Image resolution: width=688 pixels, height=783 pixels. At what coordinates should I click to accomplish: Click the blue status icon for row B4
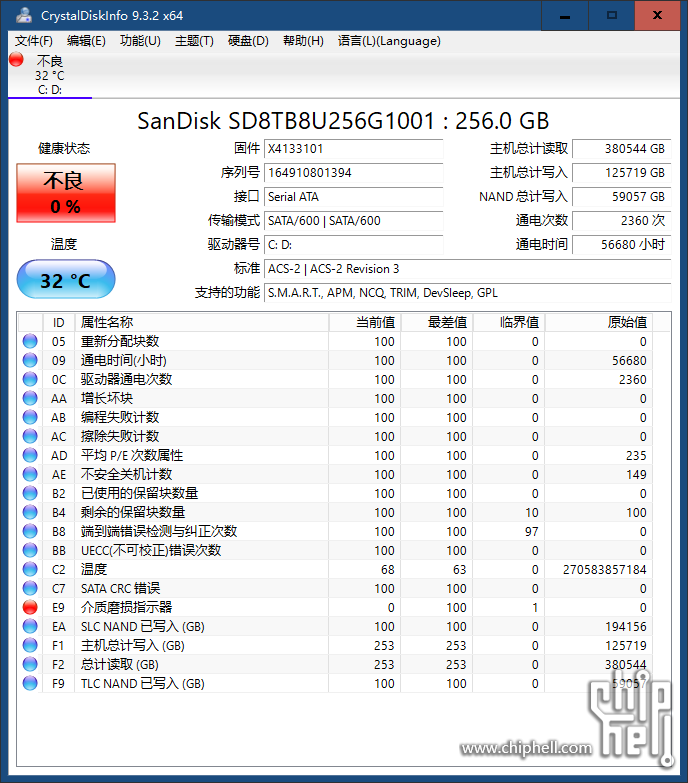pos(30,512)
